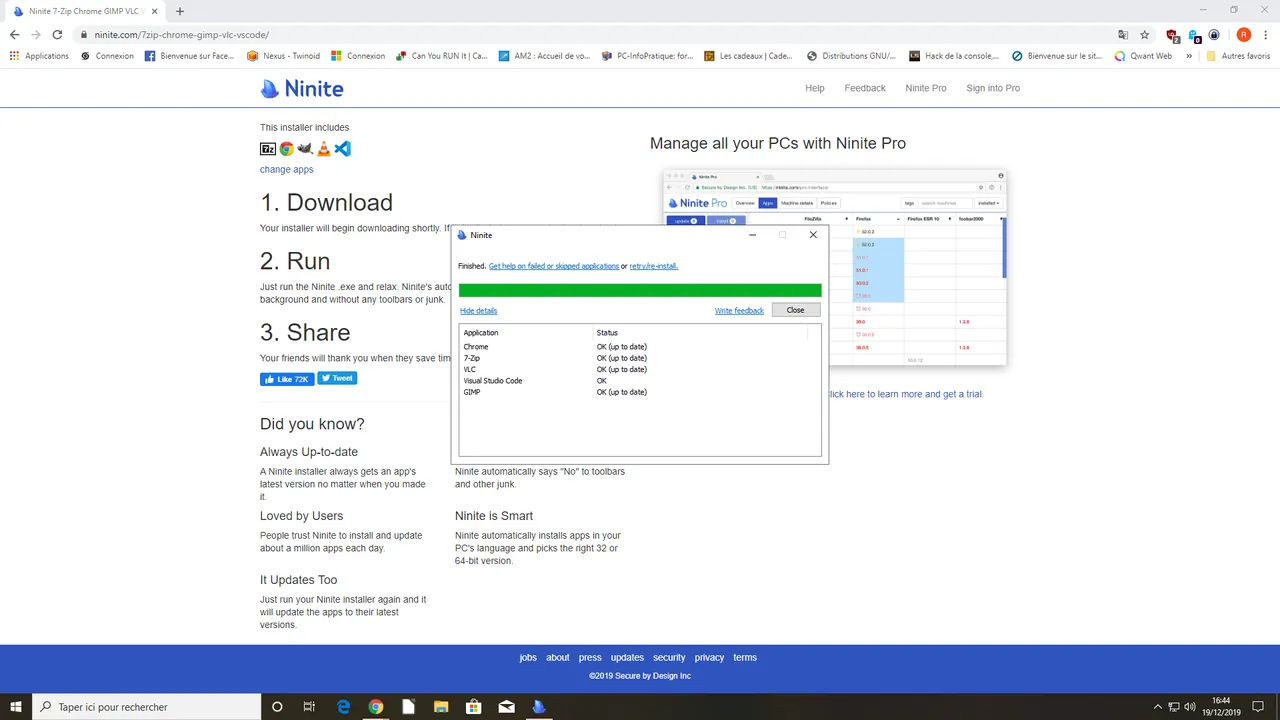Click the translate page icon in address bar
This screenshot has height=720, width=1280.
(1123, 34)
